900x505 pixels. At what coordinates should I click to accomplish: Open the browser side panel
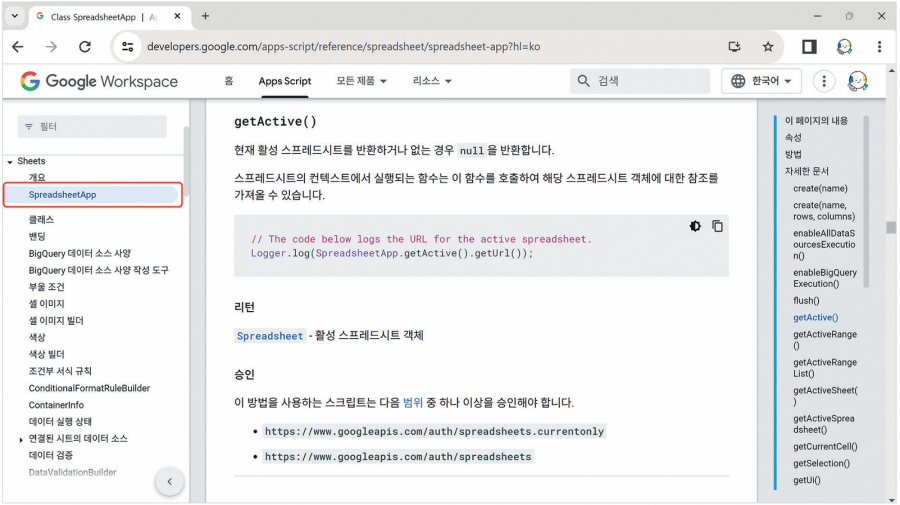(809, 47)
